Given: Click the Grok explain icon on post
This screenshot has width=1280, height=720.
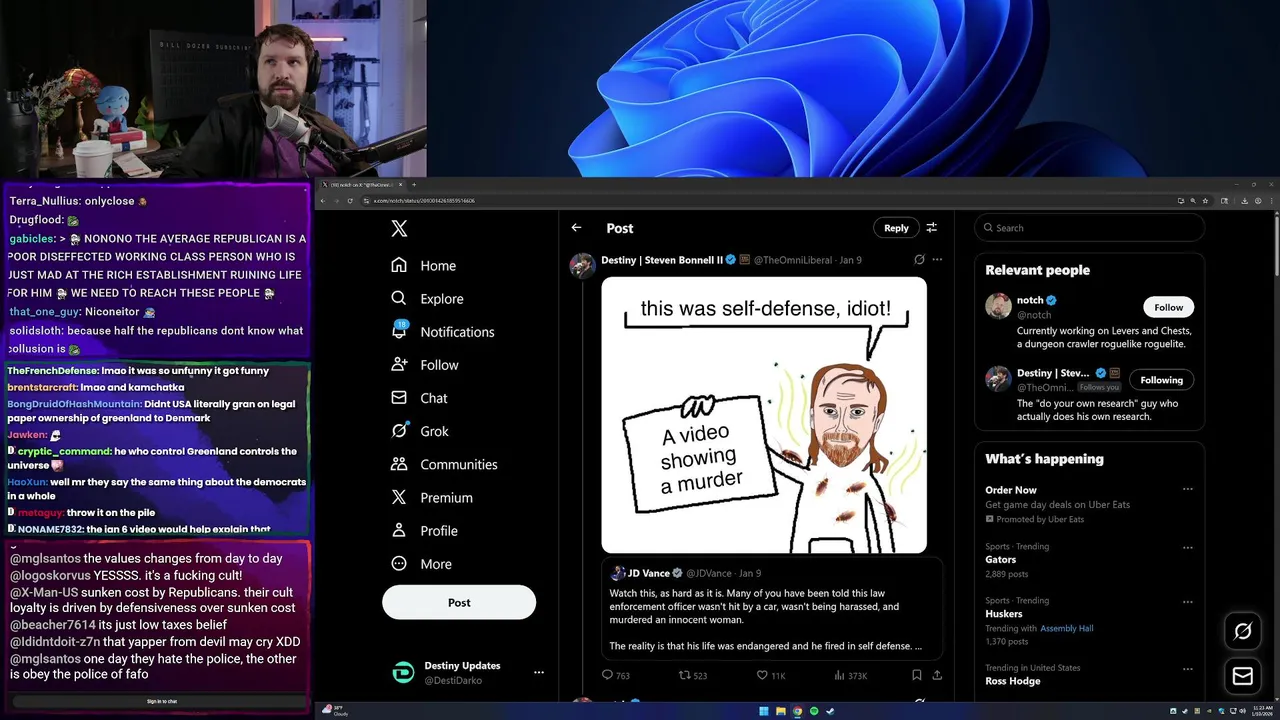Looking at the screenshot, I should [x=919, y=260].
